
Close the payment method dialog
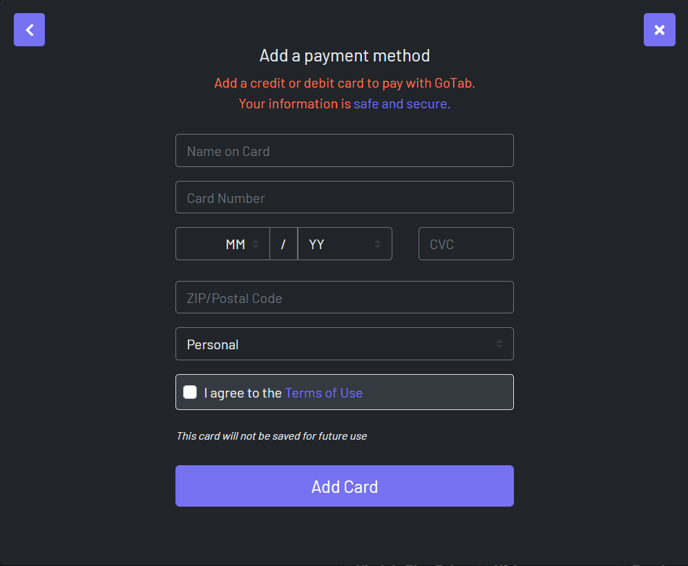[x=659, y=30]
